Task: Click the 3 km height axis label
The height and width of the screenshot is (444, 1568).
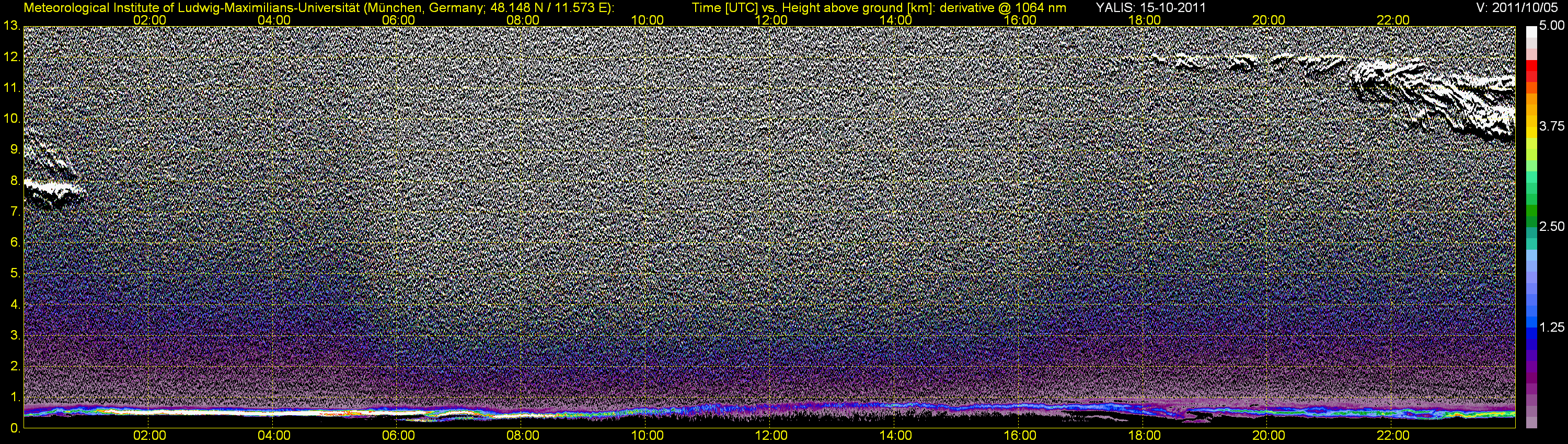Action: point(15,336)
